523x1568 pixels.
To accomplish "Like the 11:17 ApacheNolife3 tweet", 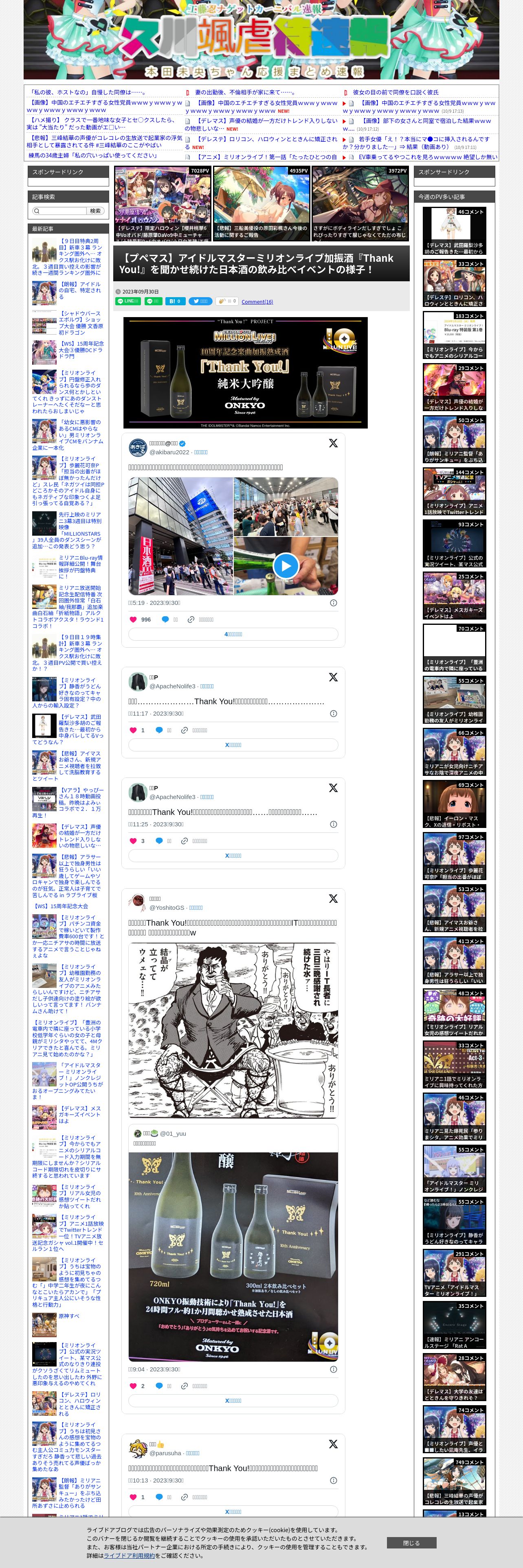I will tap(133, 730).
